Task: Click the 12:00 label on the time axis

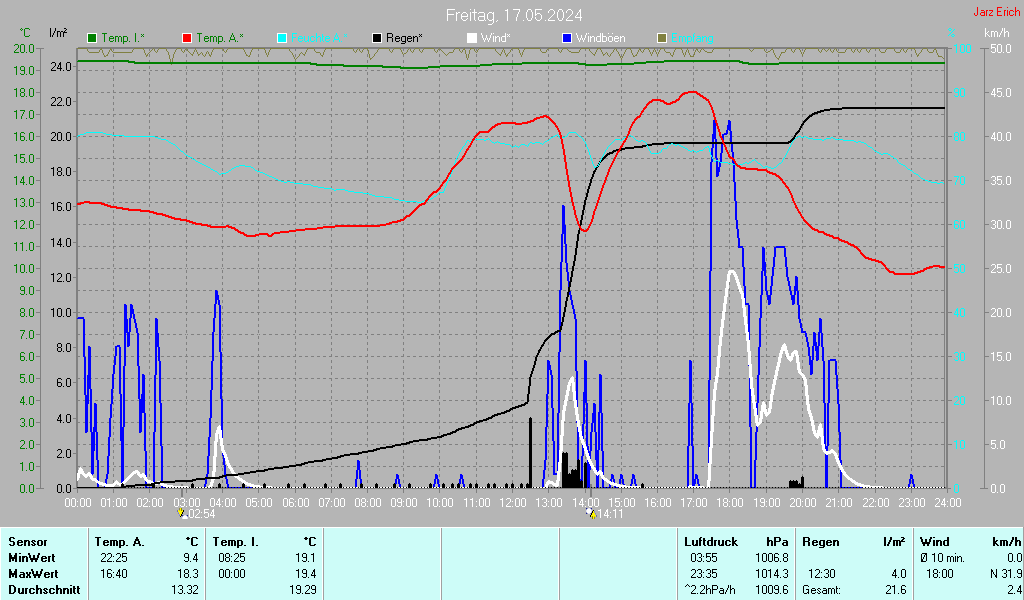Action: [512, 502]
